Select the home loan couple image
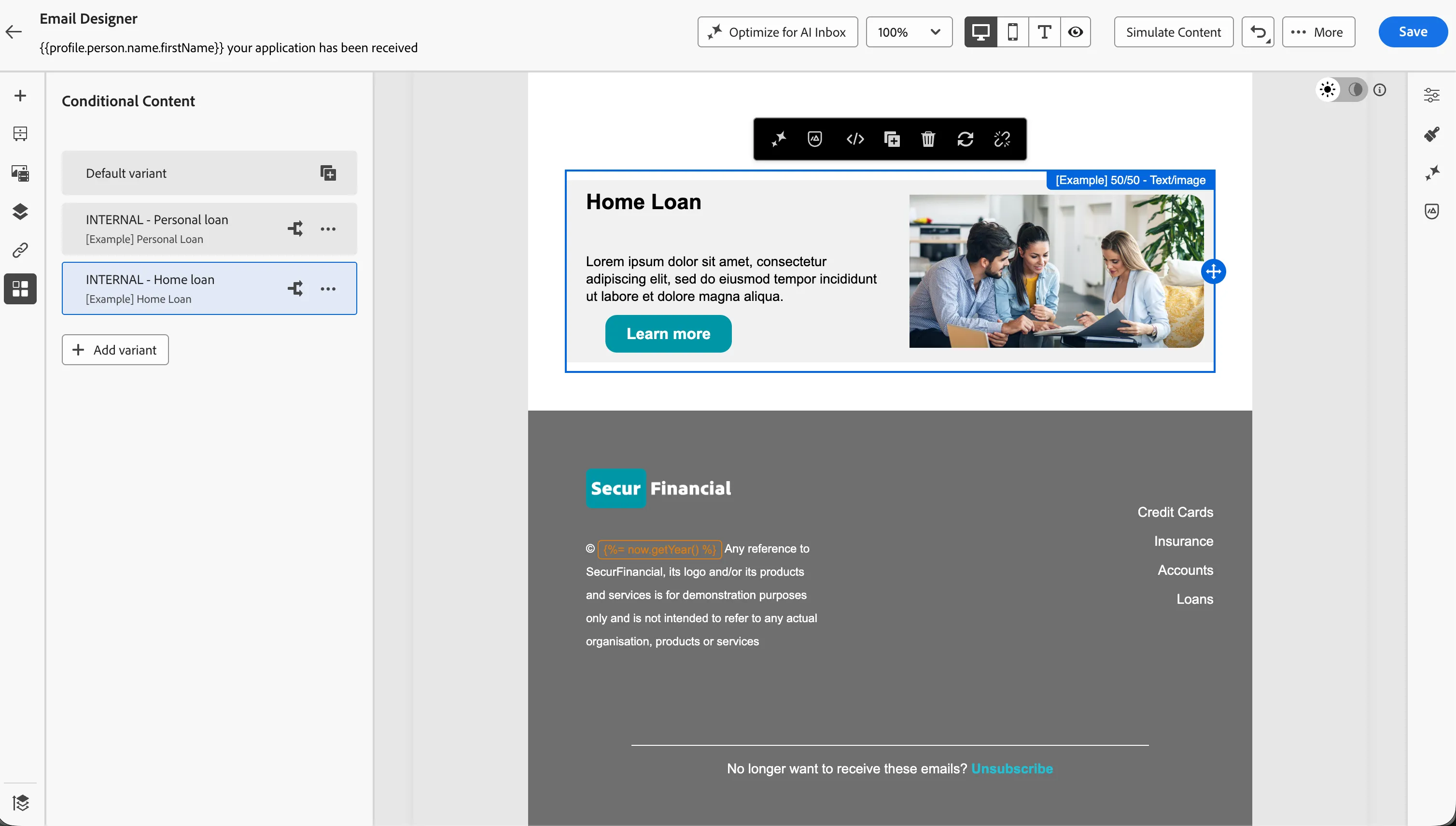1456x826 pixels. [x=1056, y=271]
